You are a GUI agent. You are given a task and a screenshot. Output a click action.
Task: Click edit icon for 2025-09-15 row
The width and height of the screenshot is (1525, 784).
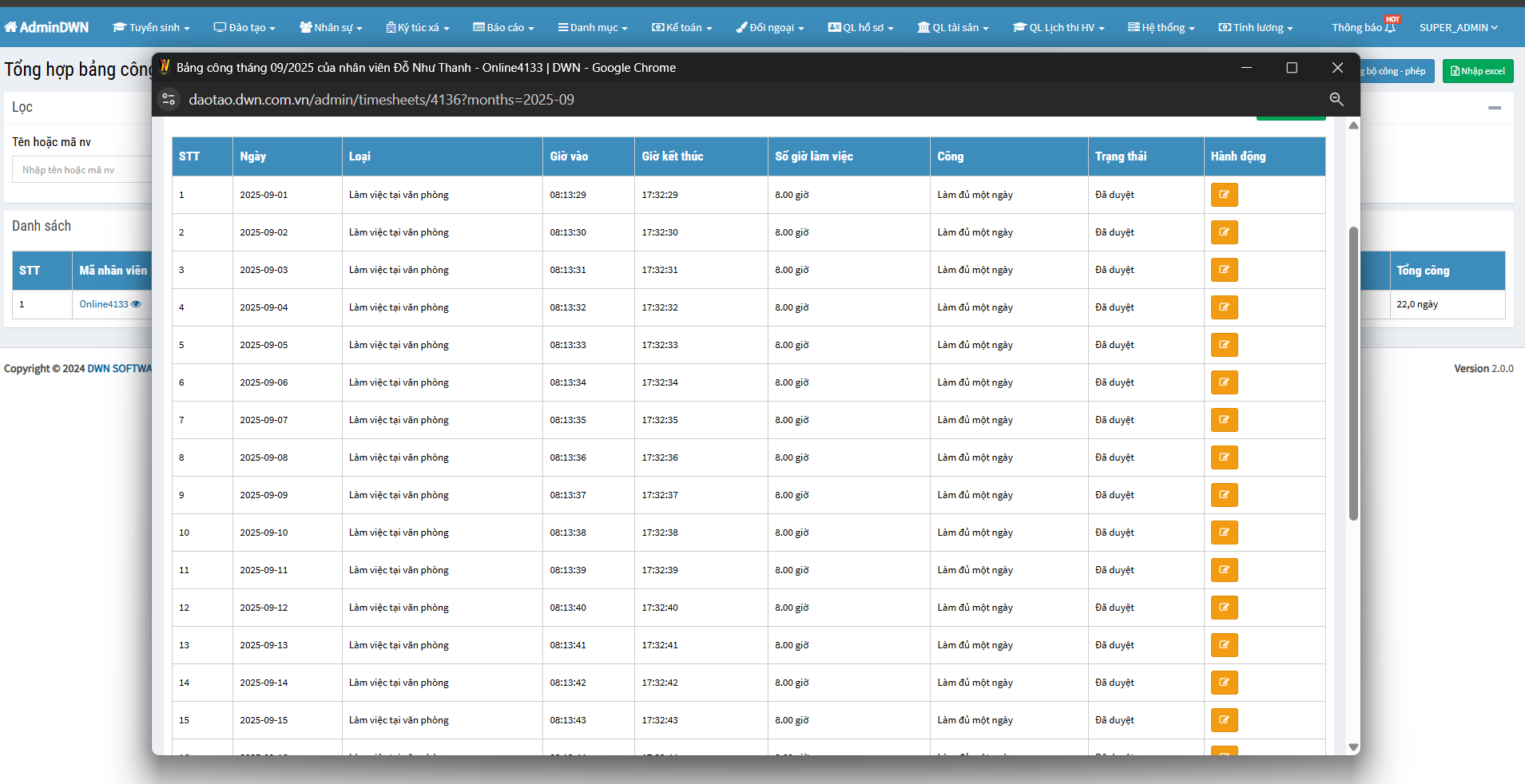pos(1224,720)
